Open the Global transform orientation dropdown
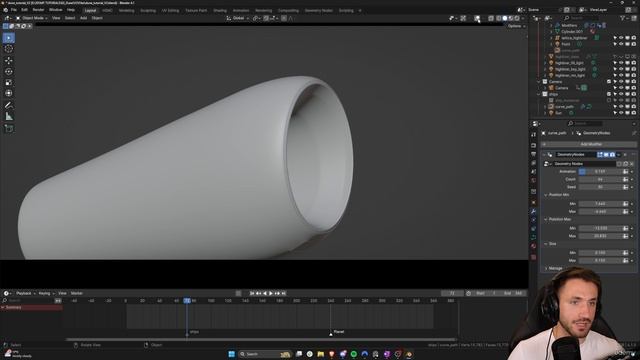640x360 pixels. [x=238, y=18]
